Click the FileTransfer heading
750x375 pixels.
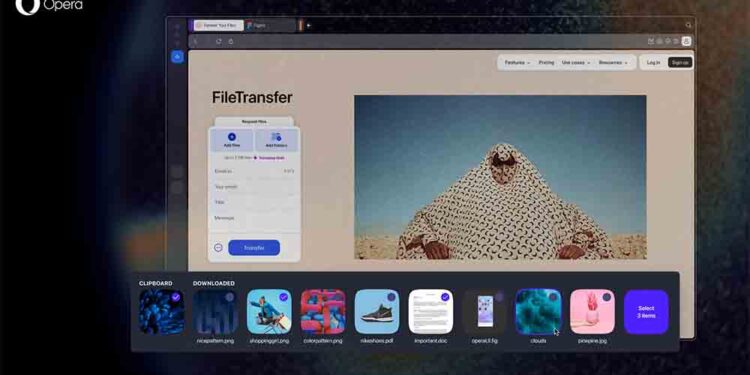[x=252, y=98]
